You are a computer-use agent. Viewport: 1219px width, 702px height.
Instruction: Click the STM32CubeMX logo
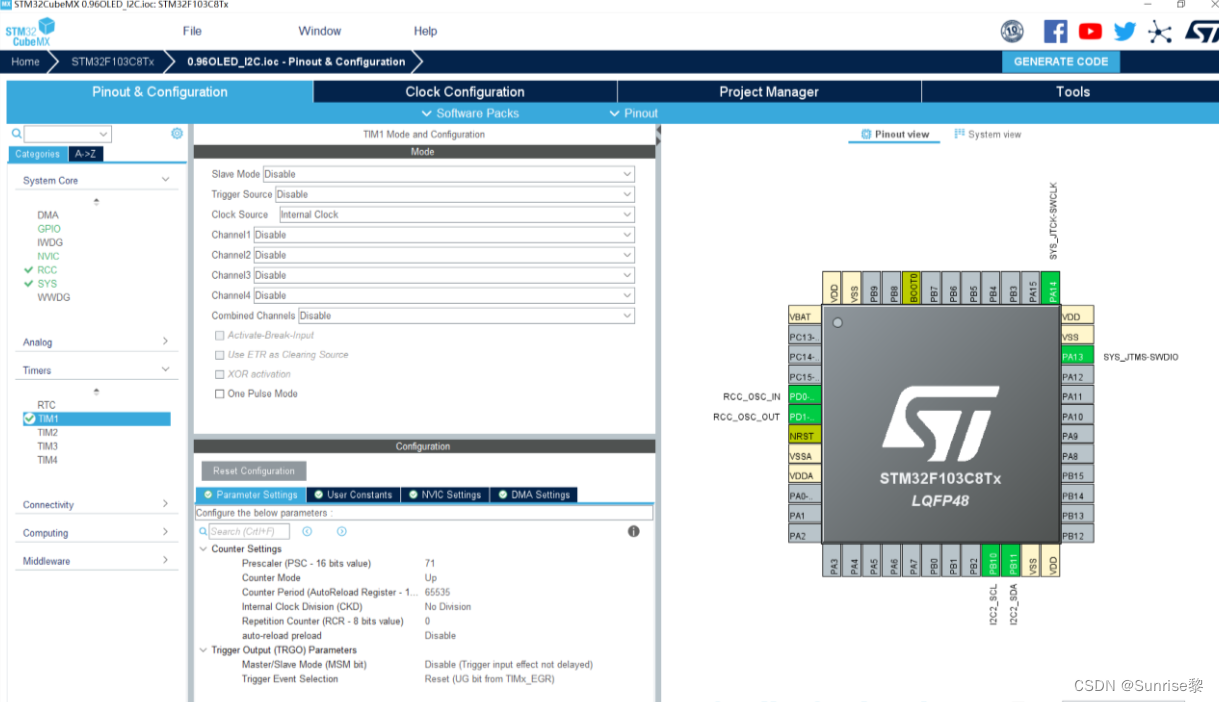point(29,32)
